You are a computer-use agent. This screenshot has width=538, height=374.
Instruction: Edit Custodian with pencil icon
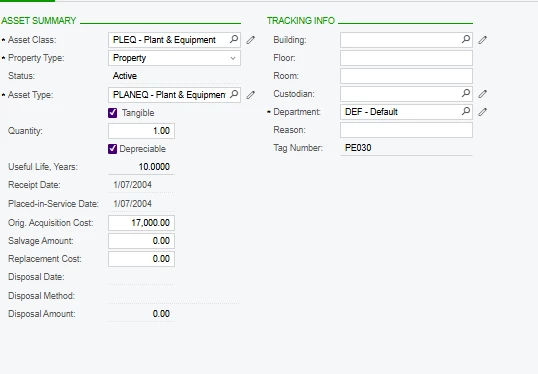click(x=482, y=94)
